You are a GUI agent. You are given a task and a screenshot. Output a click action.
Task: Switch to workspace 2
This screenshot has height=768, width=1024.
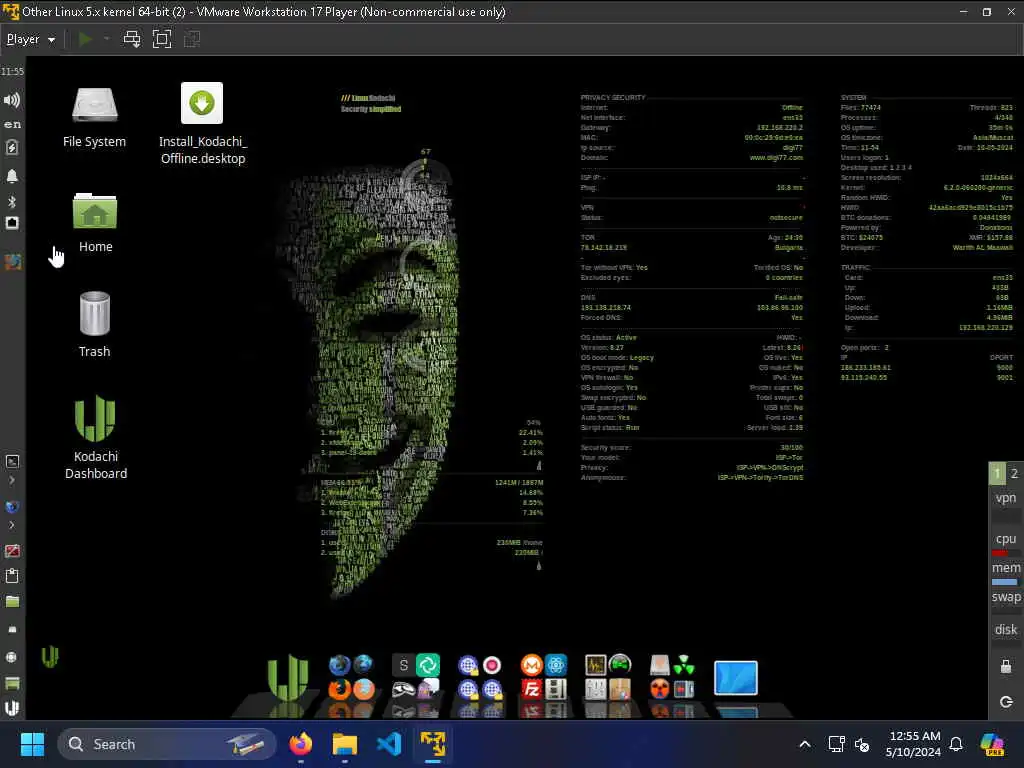1014,473
